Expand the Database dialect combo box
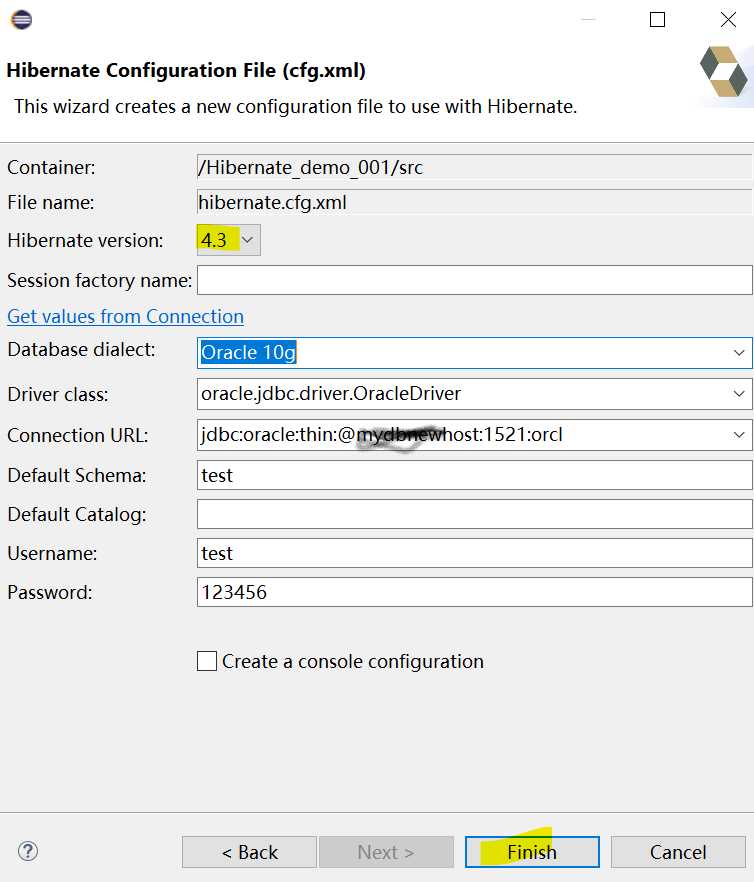 (x=739, y=353)
